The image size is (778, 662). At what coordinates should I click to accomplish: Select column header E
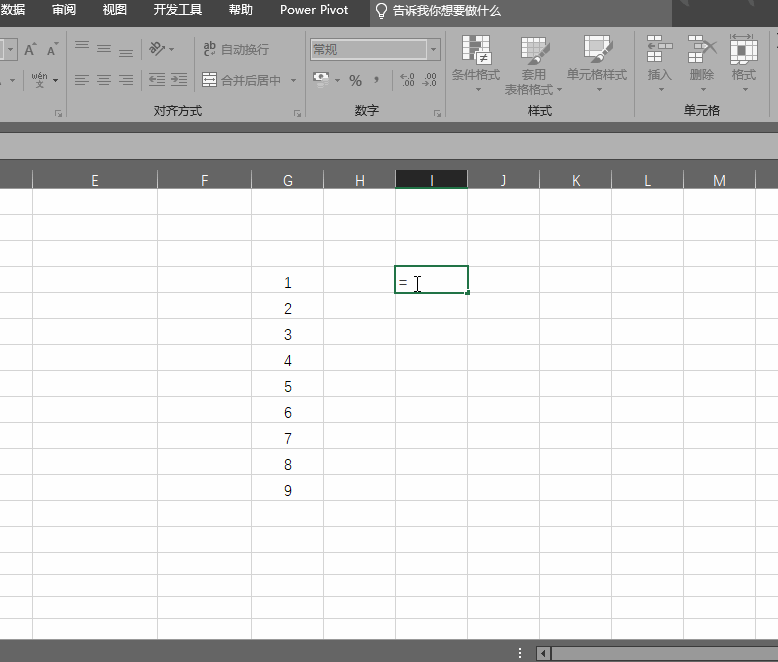[x=95, y=180]
